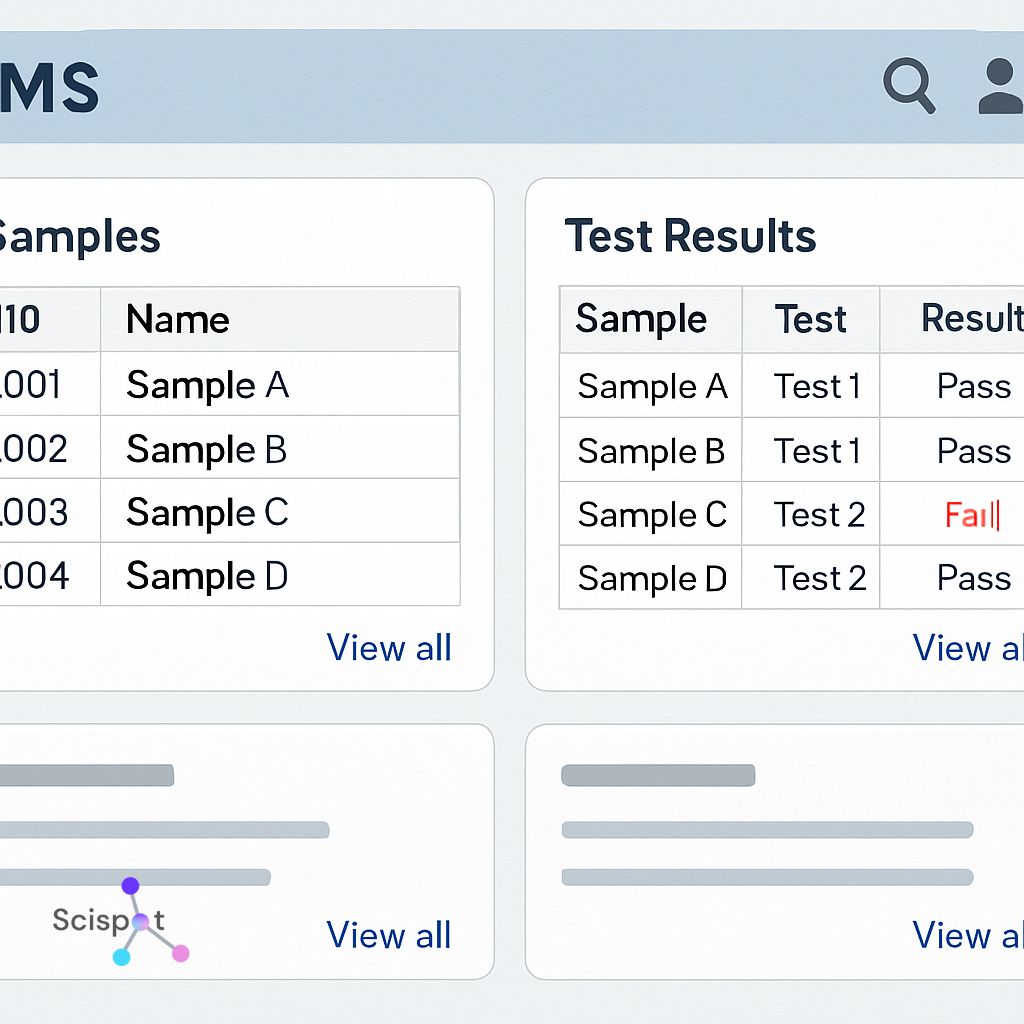Click Test 2 in the Sample D row
This screenshot has width=1024, height=1024.
pos(819,578)
